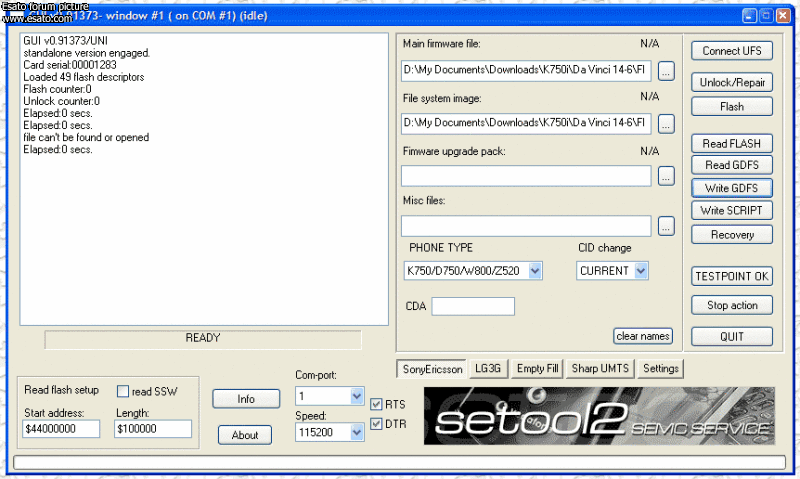The width and height of the screenshot is (800, 479).
Task: Click the clear names button
Action: [643, 336]
